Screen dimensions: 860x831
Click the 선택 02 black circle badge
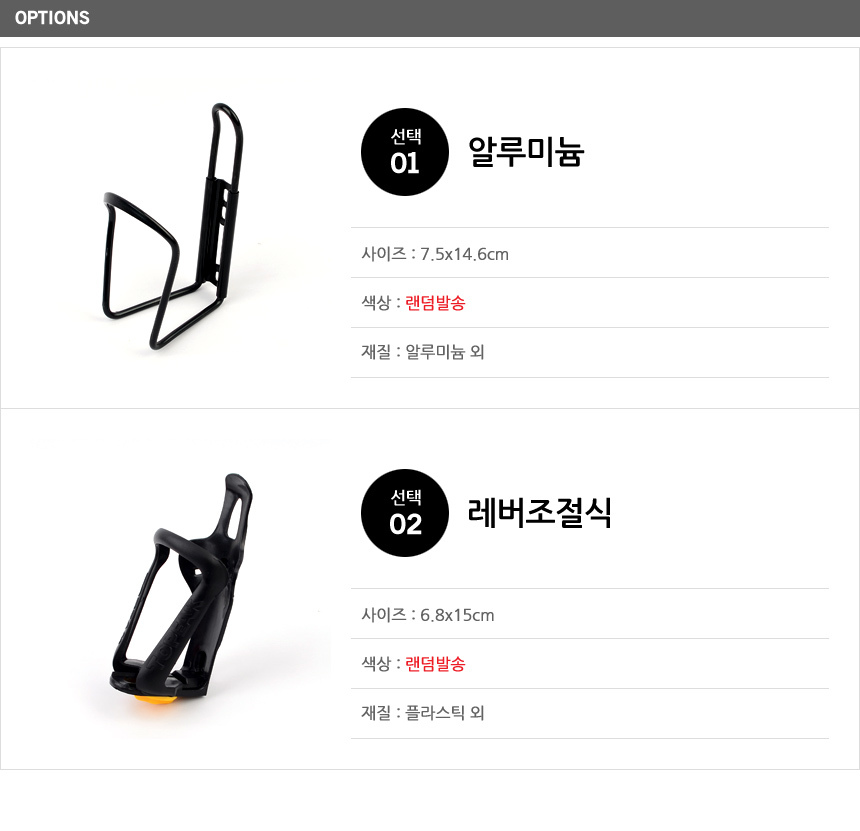point(405,513)
